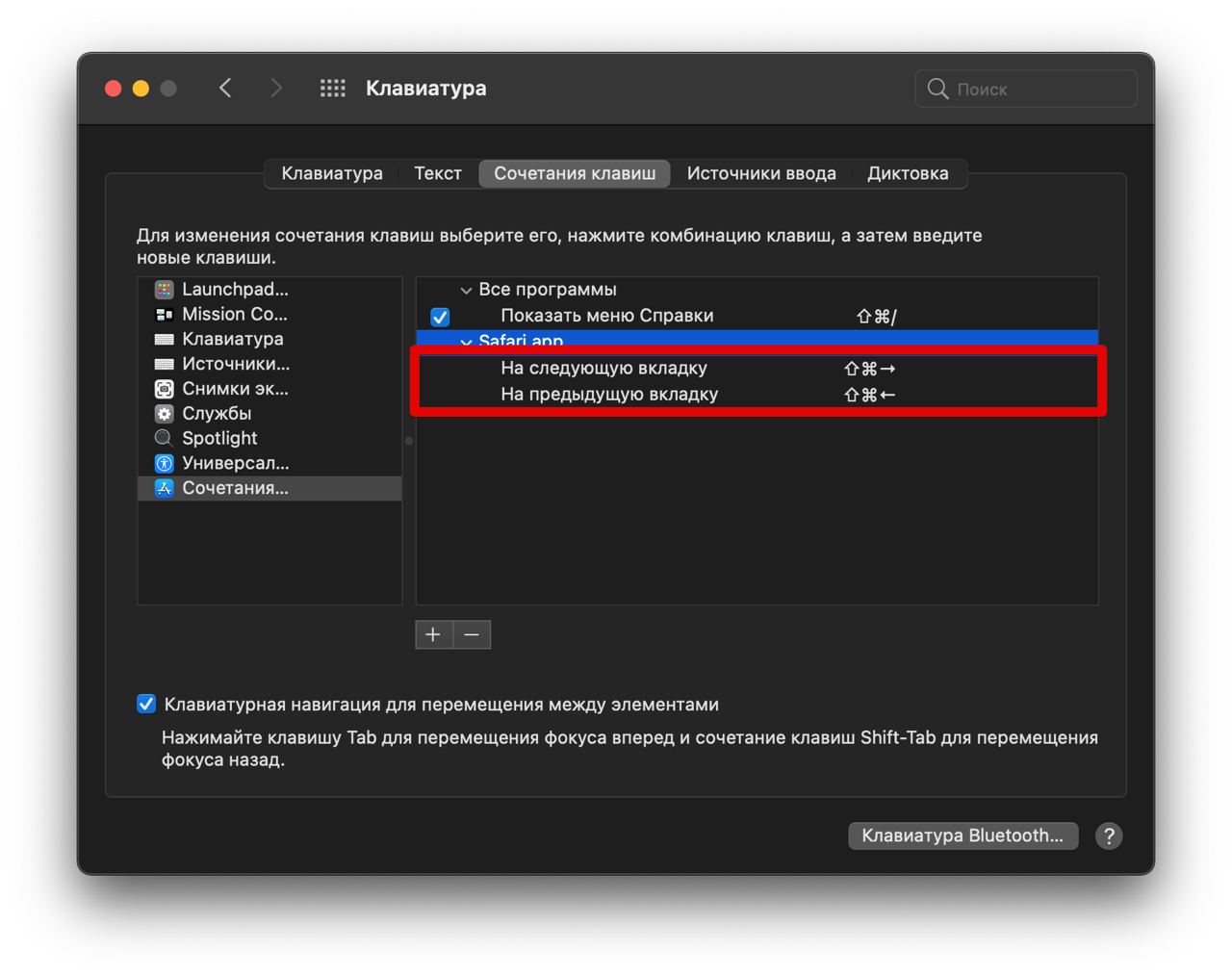
Task: Click the search magnifier icon
Action: (937, 89)
